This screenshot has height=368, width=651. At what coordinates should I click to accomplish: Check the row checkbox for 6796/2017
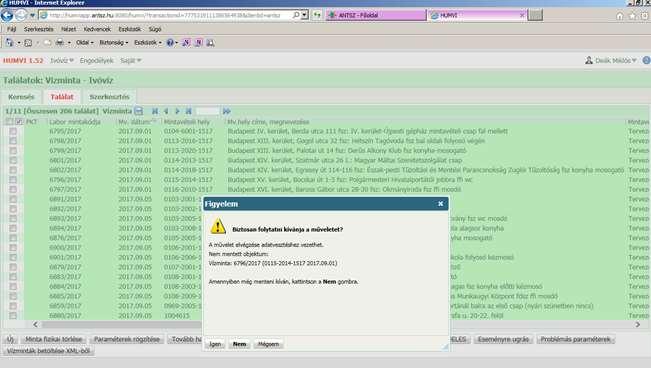(x=13, y=180)
